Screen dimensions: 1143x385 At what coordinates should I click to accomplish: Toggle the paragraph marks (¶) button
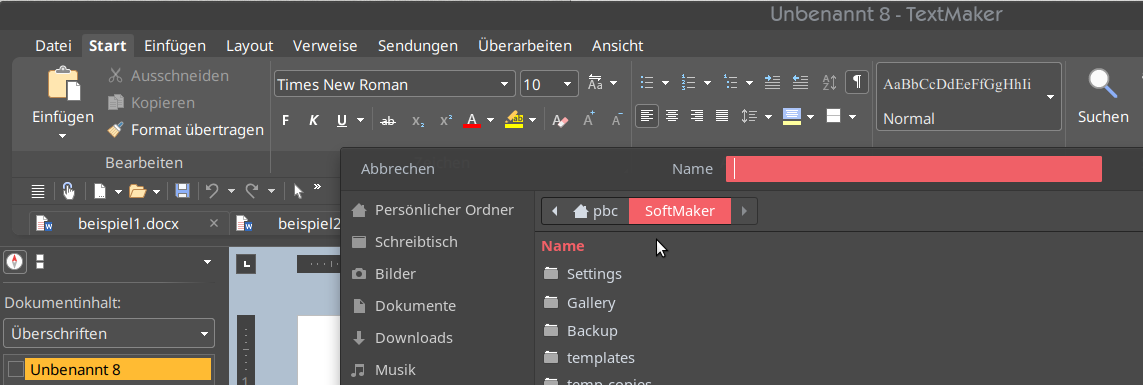tap(857, 82)
